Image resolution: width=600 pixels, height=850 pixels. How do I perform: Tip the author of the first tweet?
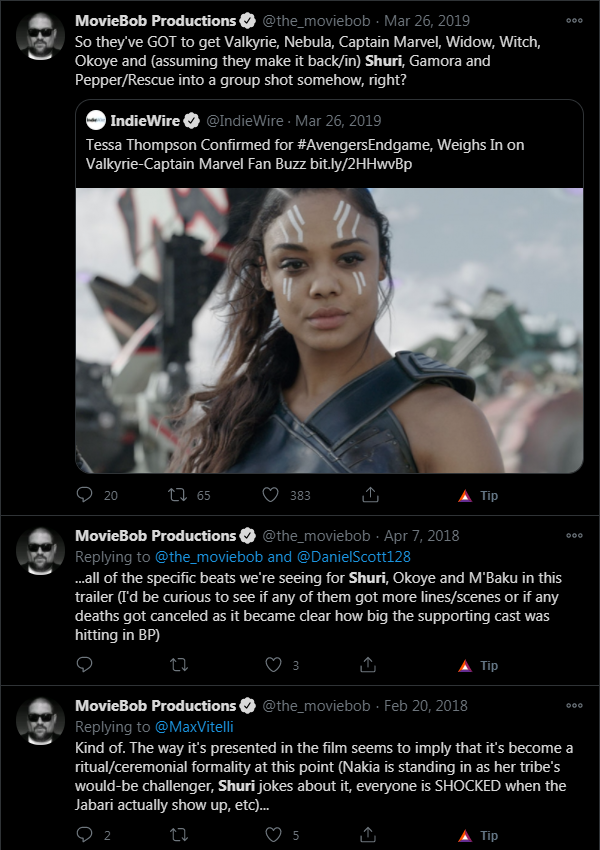(478, 495)
